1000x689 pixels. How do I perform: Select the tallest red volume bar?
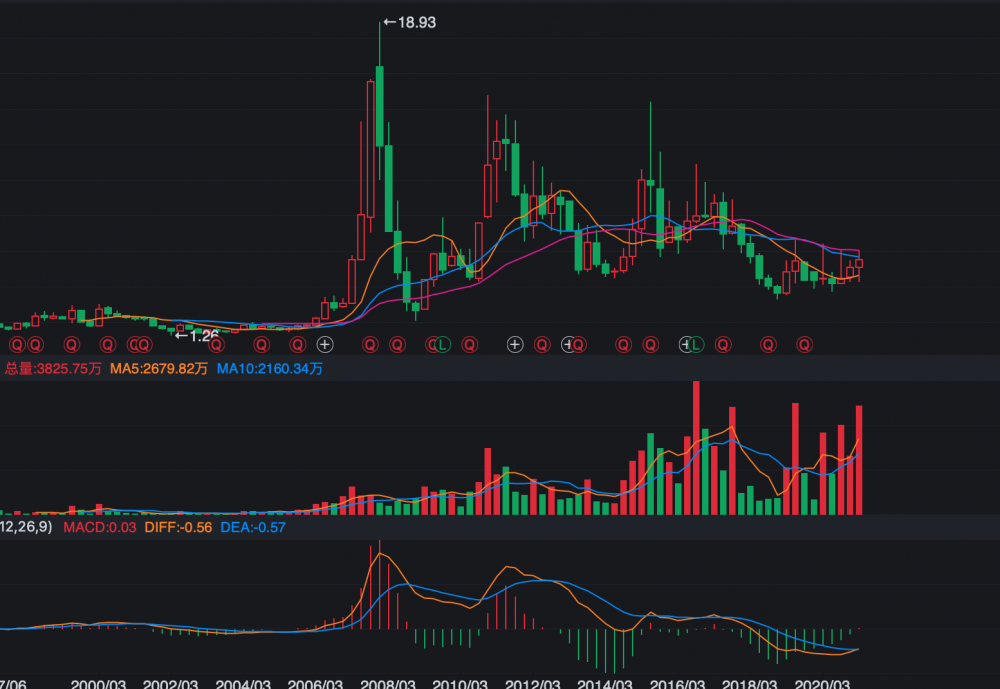pyautogui.click(x=696, y=448)
